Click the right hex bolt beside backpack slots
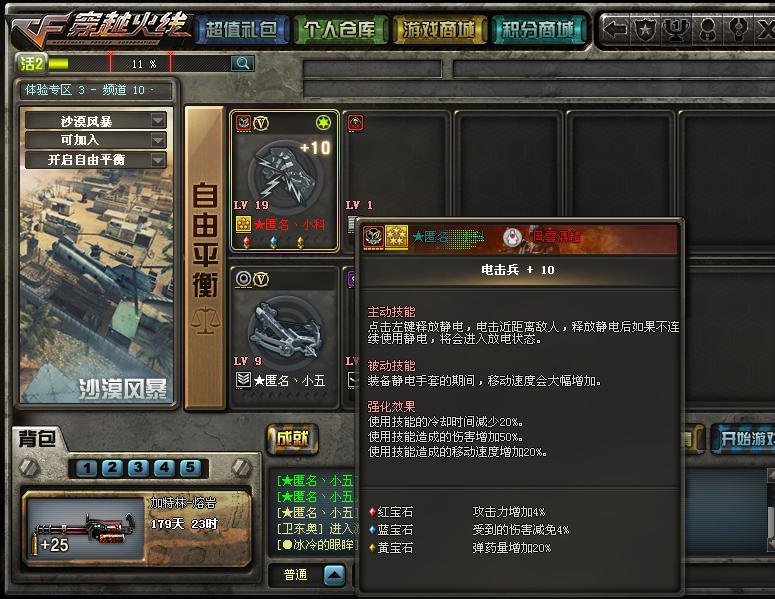 (242, 468)
